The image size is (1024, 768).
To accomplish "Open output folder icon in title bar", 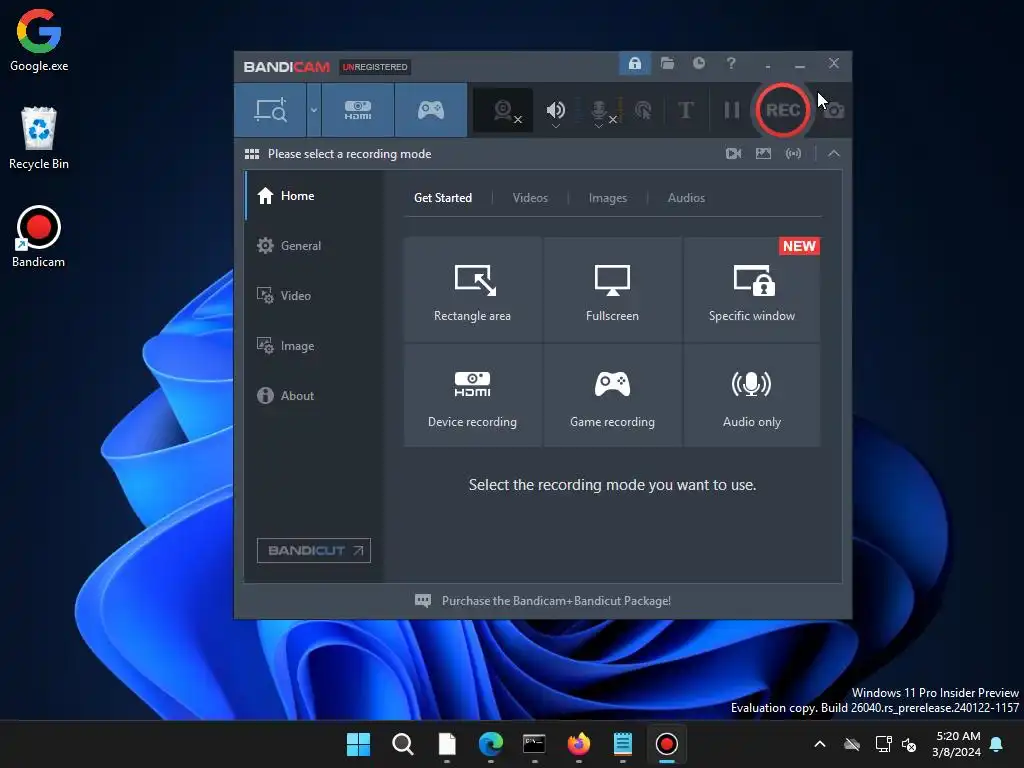I will click(x=667, y=63).
